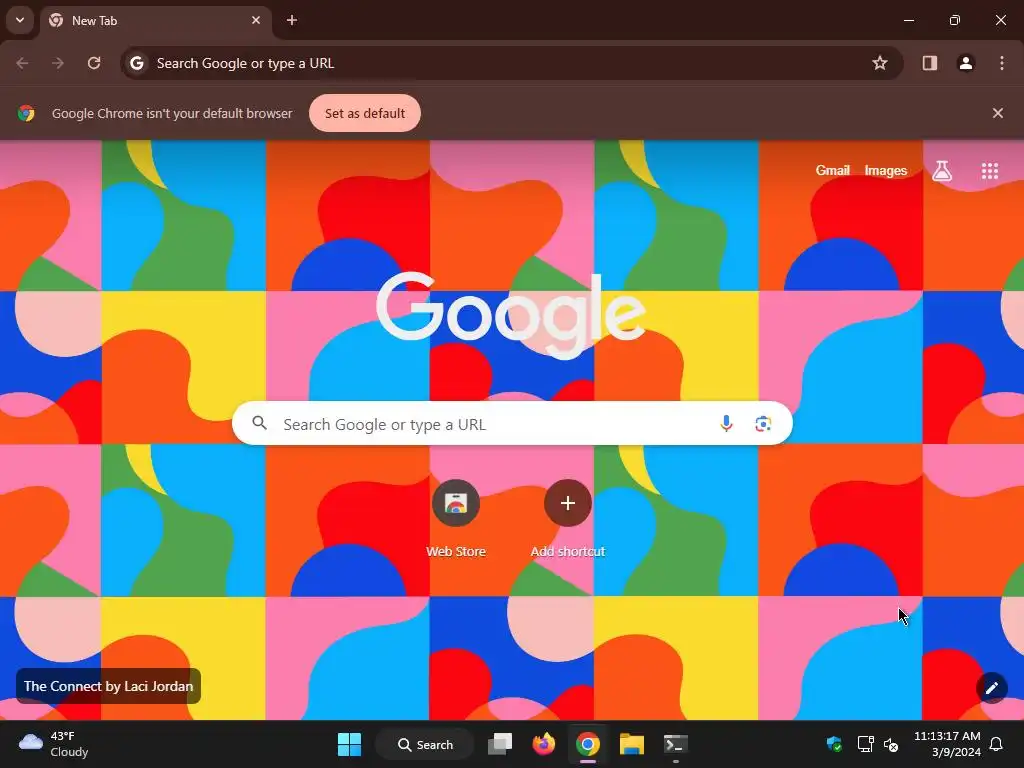Open the Windows Start menu

point(349,744)
